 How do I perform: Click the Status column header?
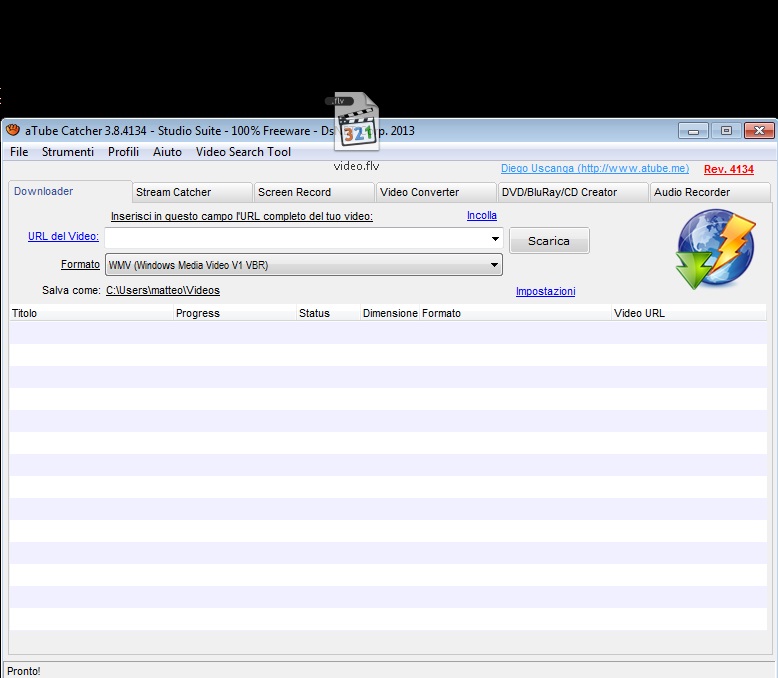coord(328,313)
